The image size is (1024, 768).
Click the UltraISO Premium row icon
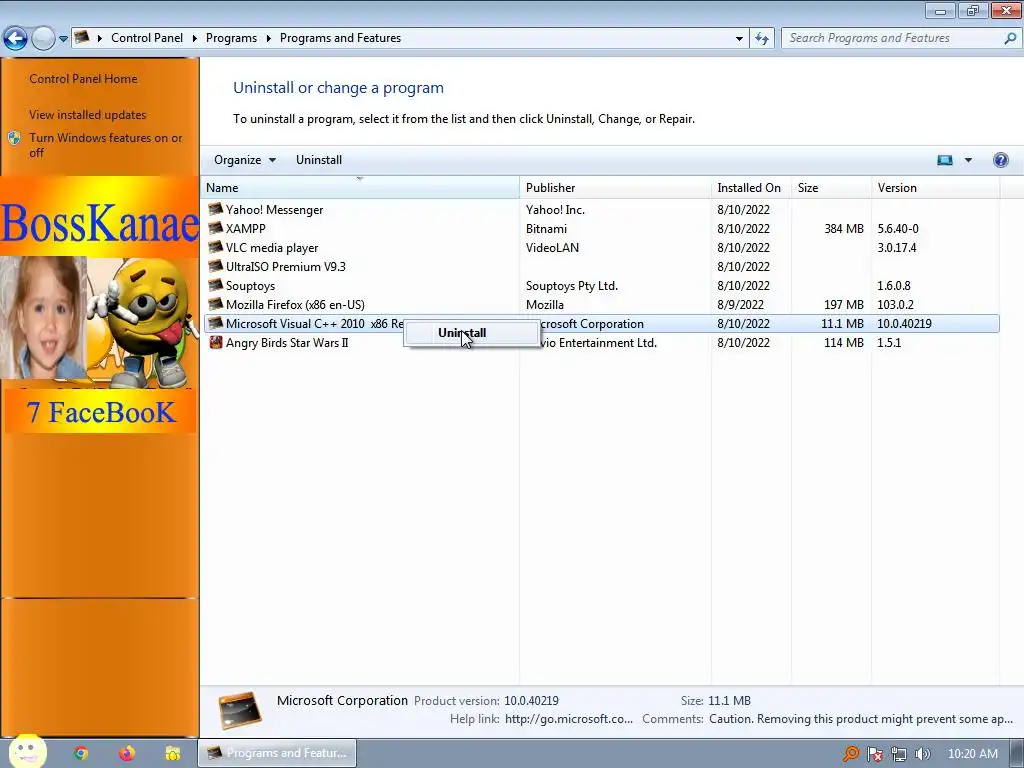[216, 266]
